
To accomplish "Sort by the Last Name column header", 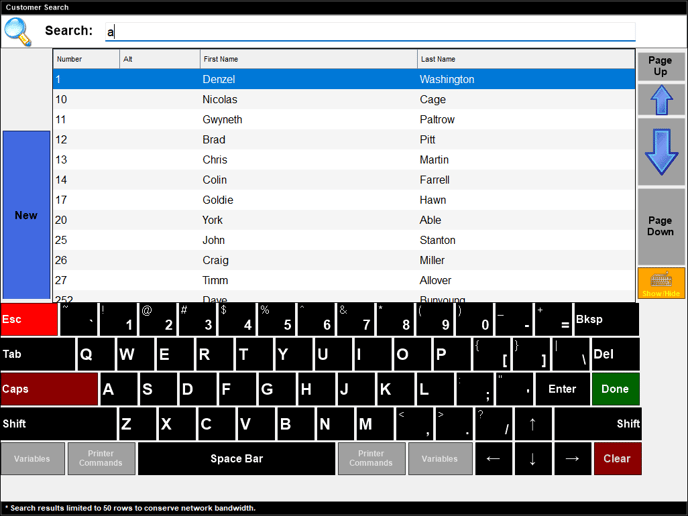I will coord(525,59).
